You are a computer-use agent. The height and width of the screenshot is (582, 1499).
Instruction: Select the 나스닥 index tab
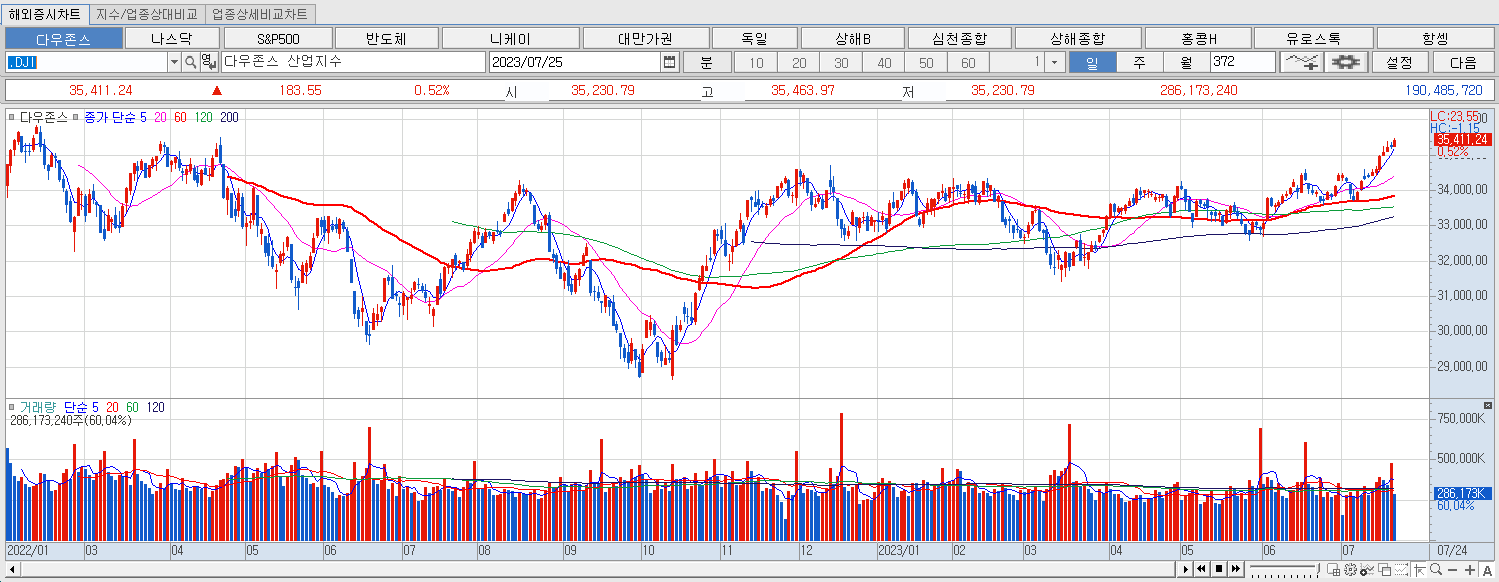(x=171, y=39)
